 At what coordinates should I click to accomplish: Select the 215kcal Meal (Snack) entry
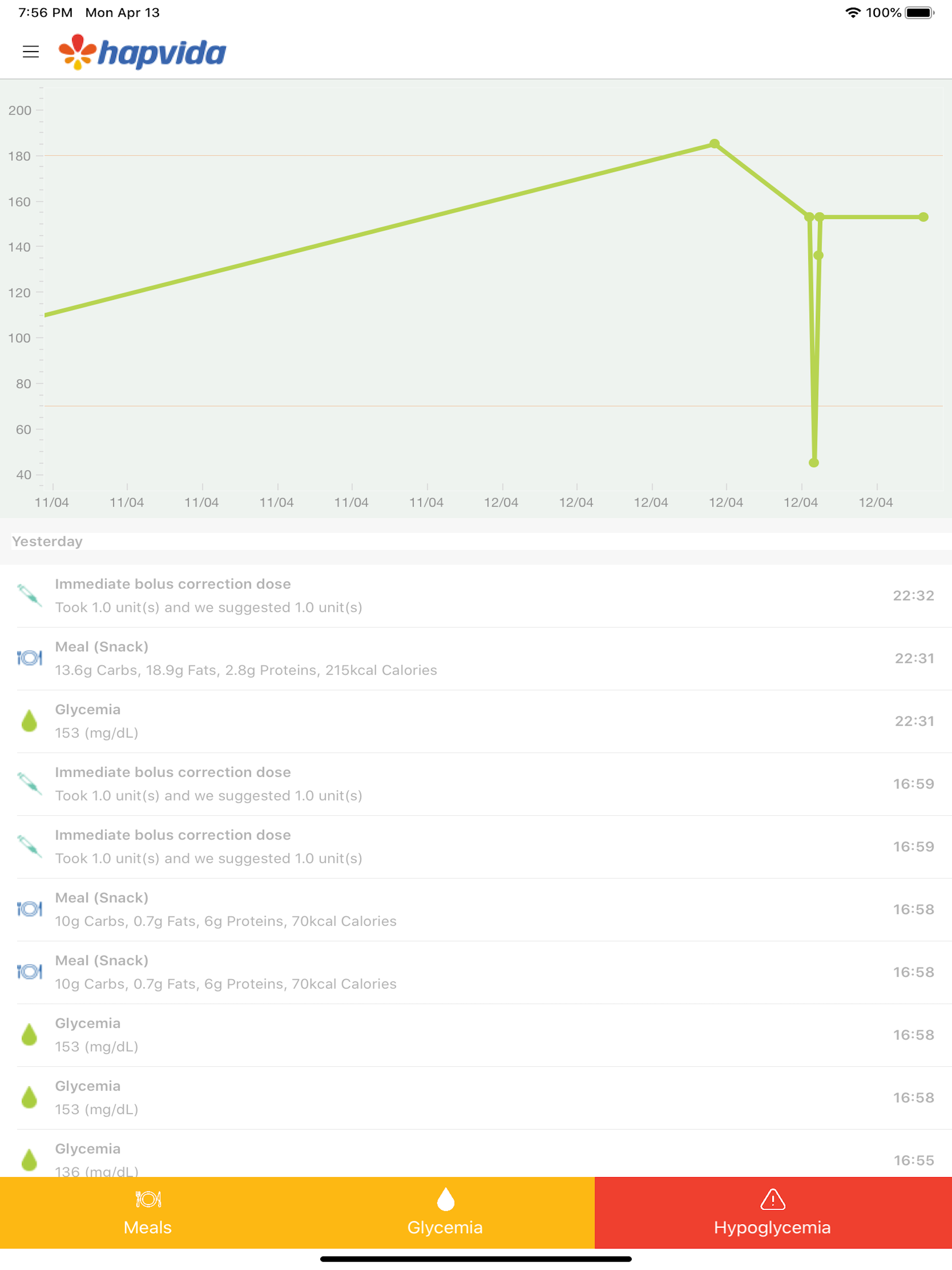476,659
